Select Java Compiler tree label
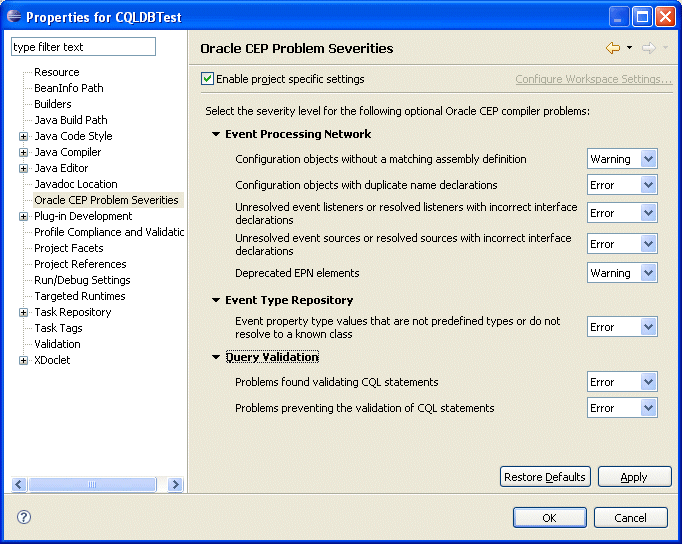The image size is (682, 544). click(x=67, y=152)
